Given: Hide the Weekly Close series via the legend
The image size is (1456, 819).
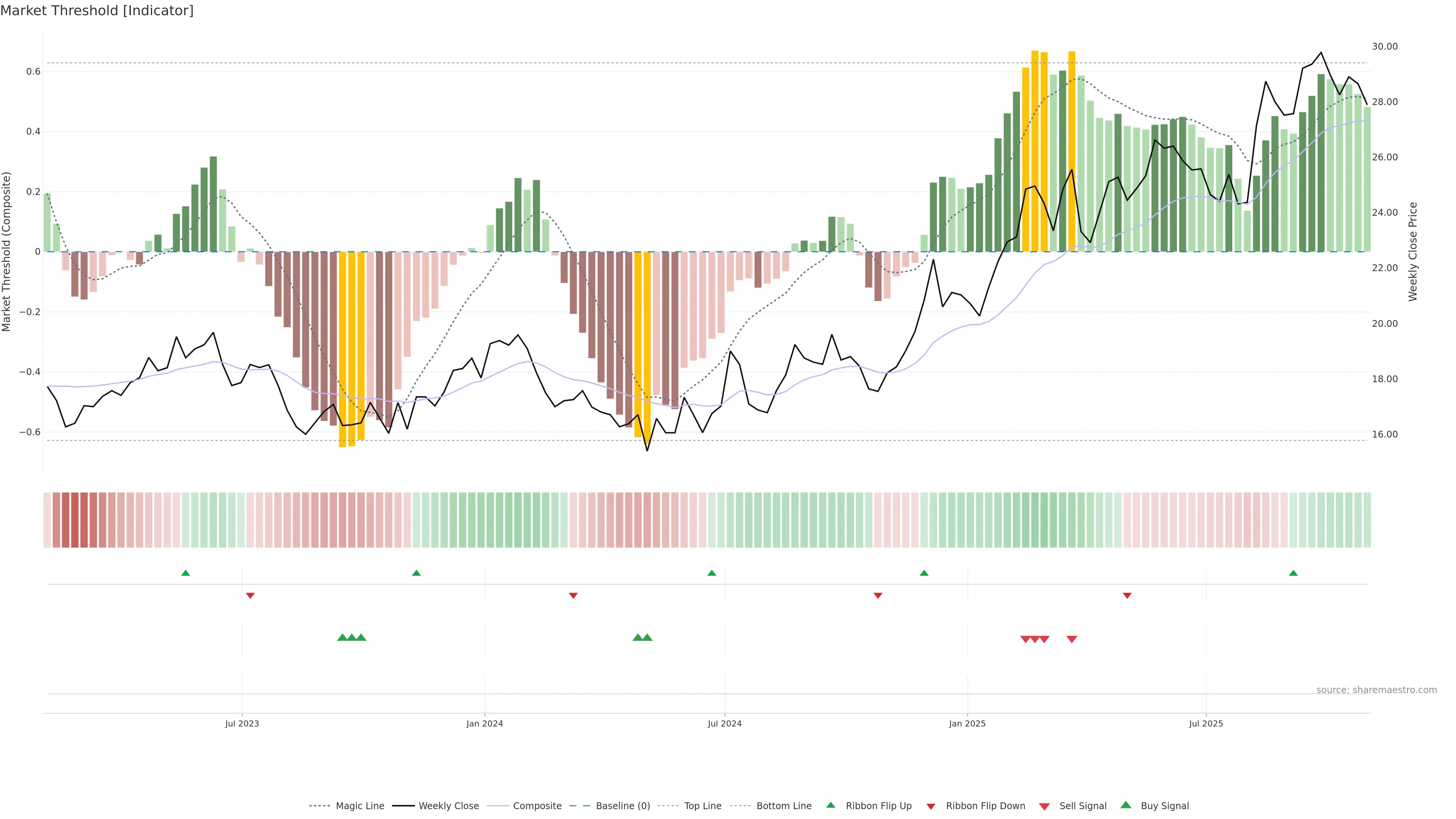Looking at the screenshot, I should point(448,806).
